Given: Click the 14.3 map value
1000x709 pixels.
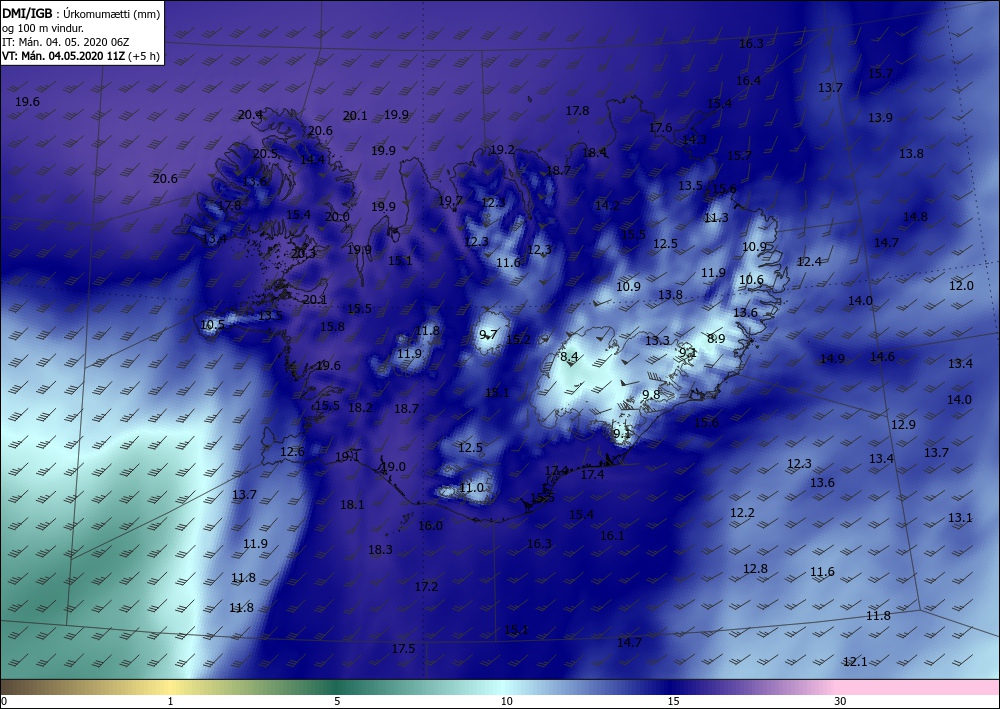Looking at the screenshot, I should (x=694, y=140).
